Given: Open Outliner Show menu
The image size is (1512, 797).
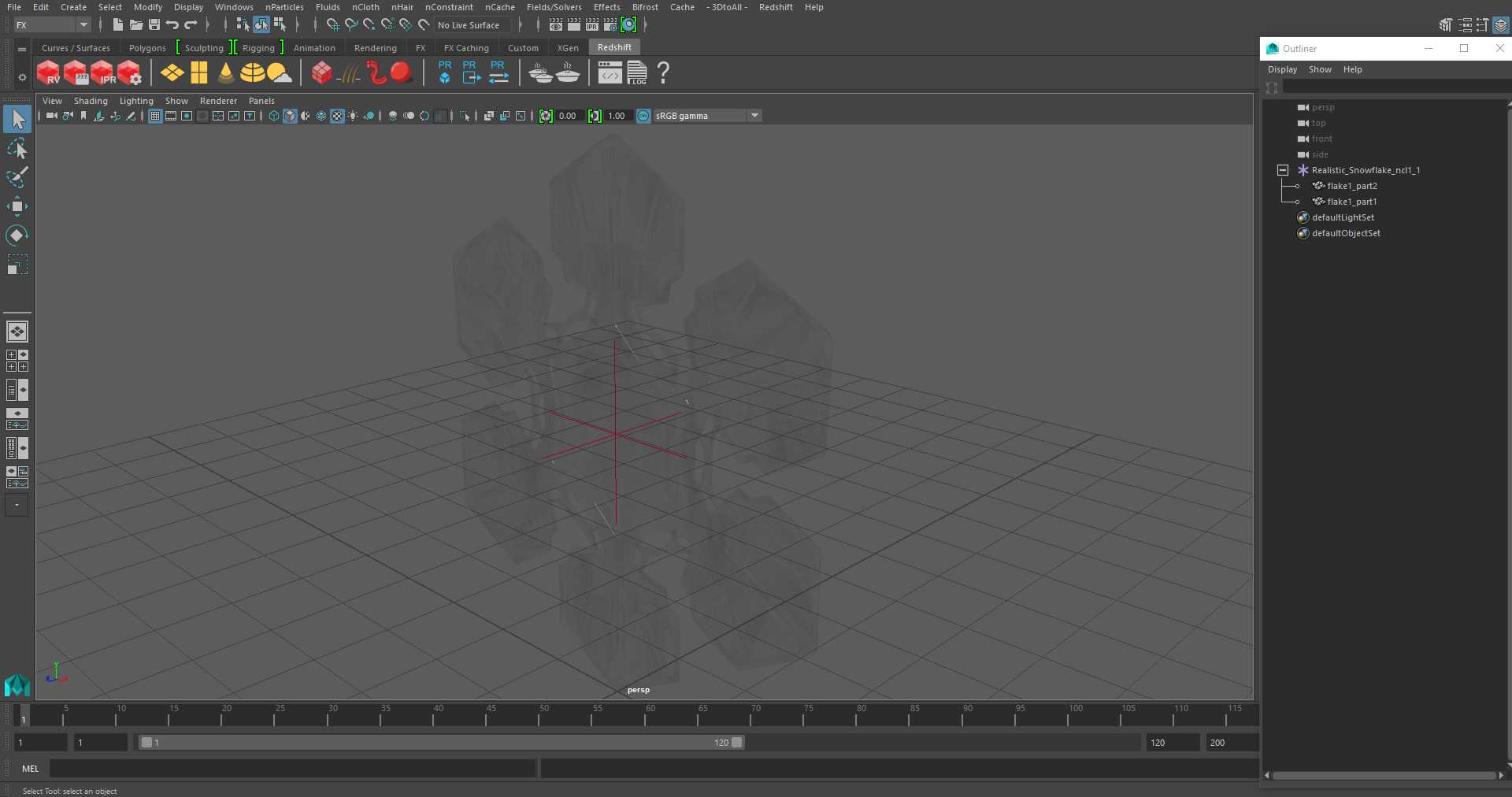Looking at the screenshot, I should click(x=1320, y=69).
